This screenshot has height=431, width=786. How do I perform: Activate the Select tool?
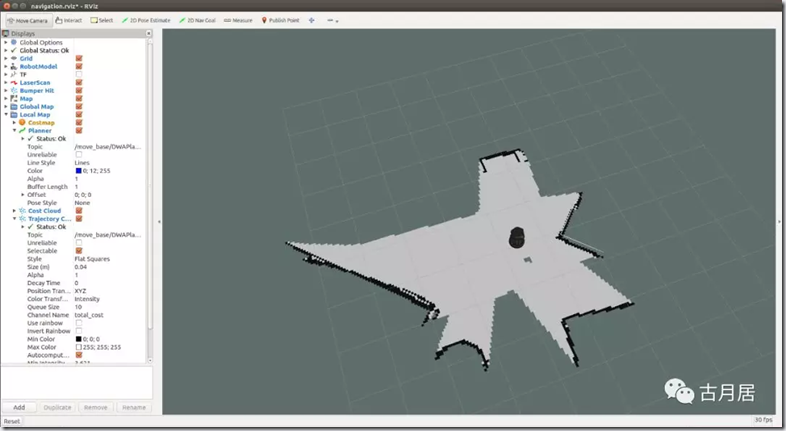[102, 21]
